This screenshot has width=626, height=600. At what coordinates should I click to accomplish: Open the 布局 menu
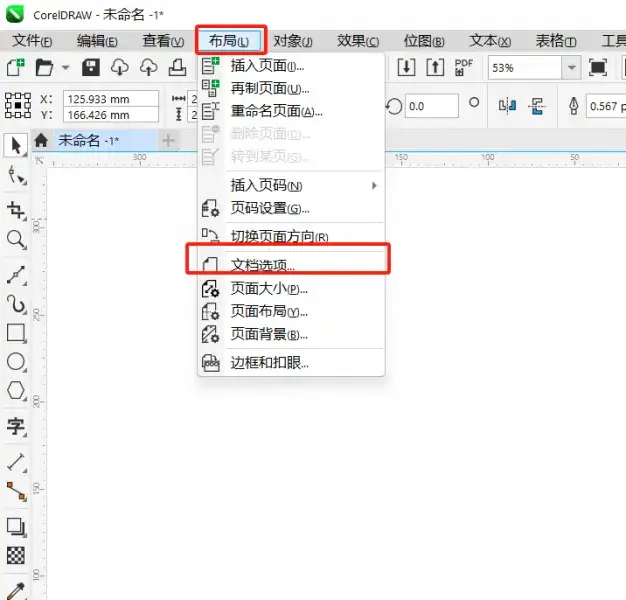pyautogui.click(x=230, y=41)
